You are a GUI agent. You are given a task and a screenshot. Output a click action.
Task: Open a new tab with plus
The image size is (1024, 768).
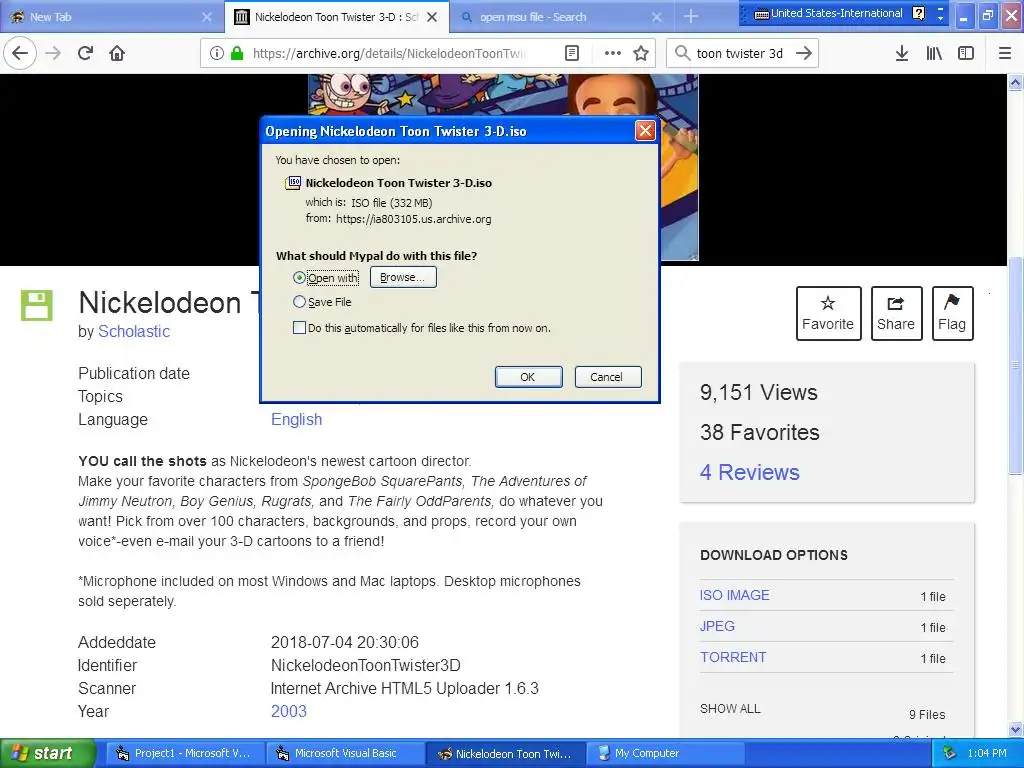click(691, 16)
